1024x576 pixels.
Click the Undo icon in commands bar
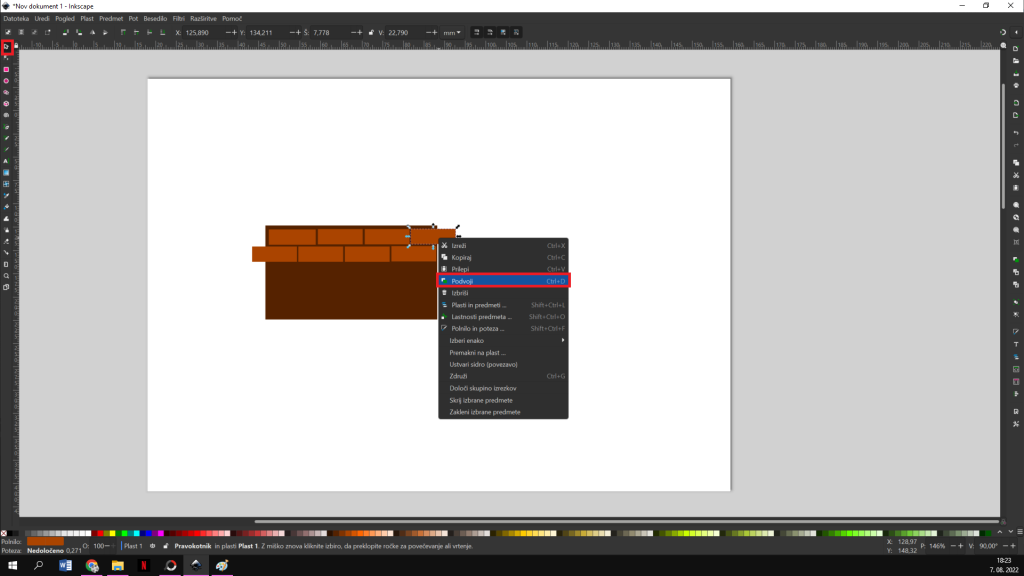point(1016,133)
